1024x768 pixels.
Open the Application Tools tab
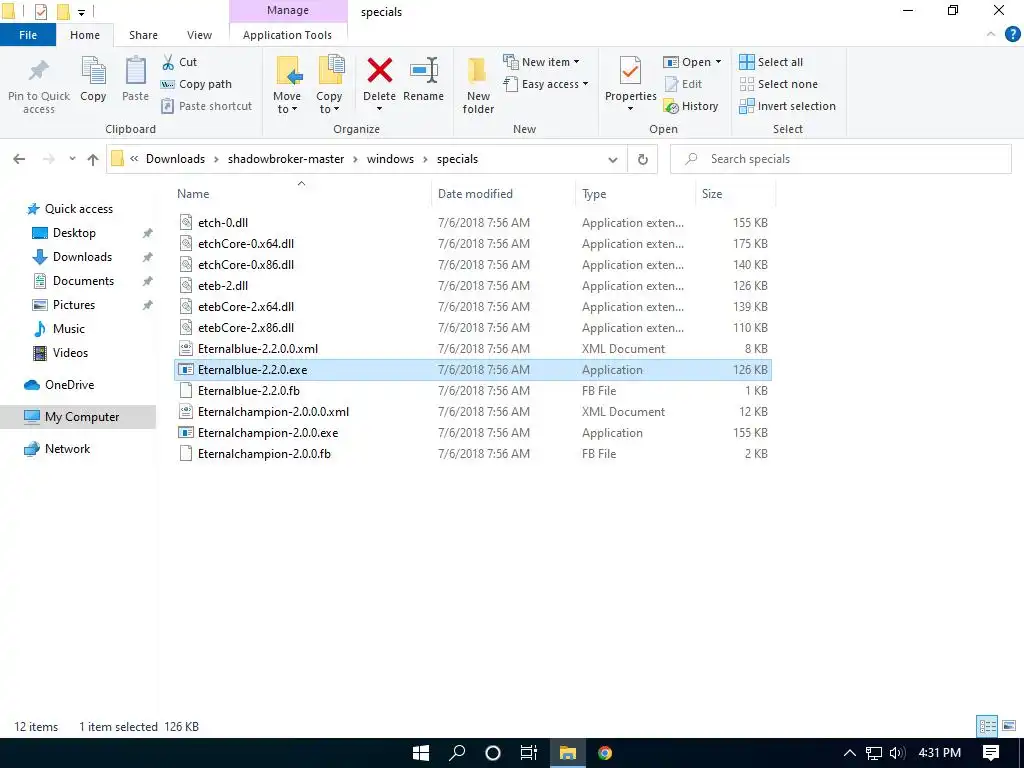click(287, 35)
